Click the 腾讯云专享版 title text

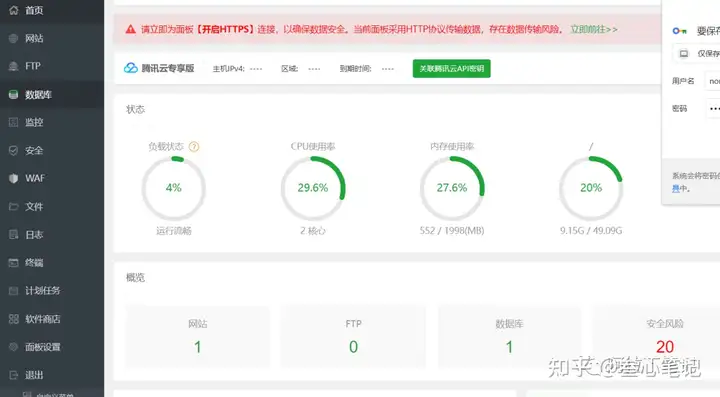point(168,68)
